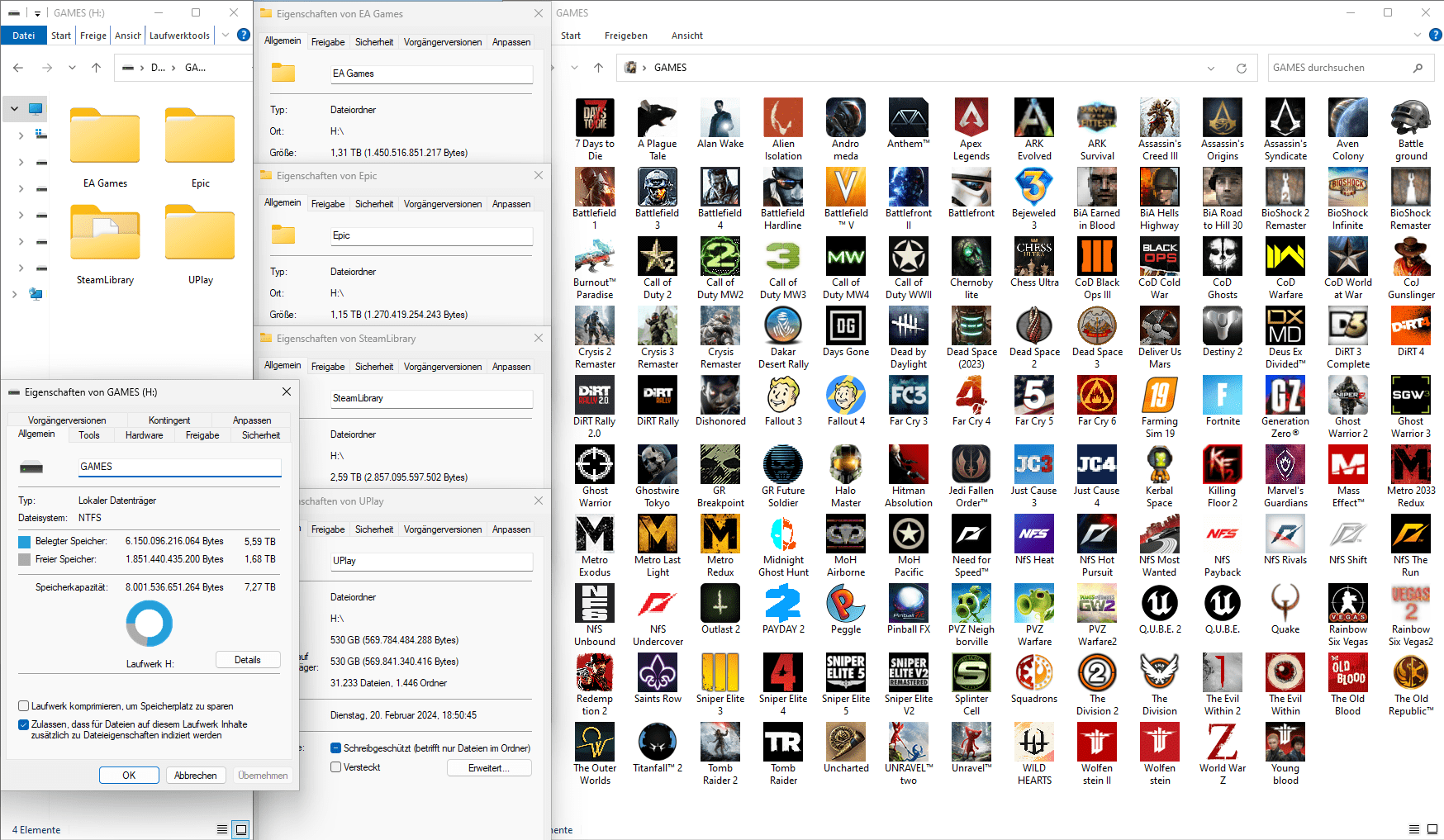
Task: Select the Metro Exodus icon
Action: point(595,546)
